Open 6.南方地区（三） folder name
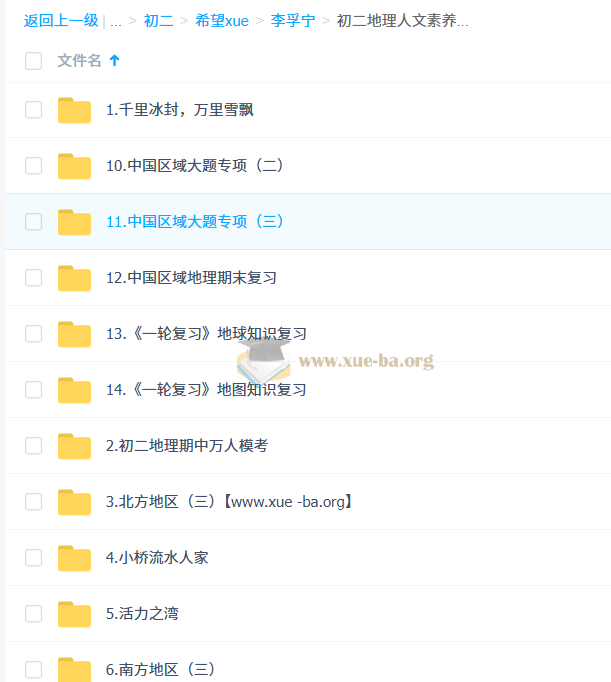 160,669
